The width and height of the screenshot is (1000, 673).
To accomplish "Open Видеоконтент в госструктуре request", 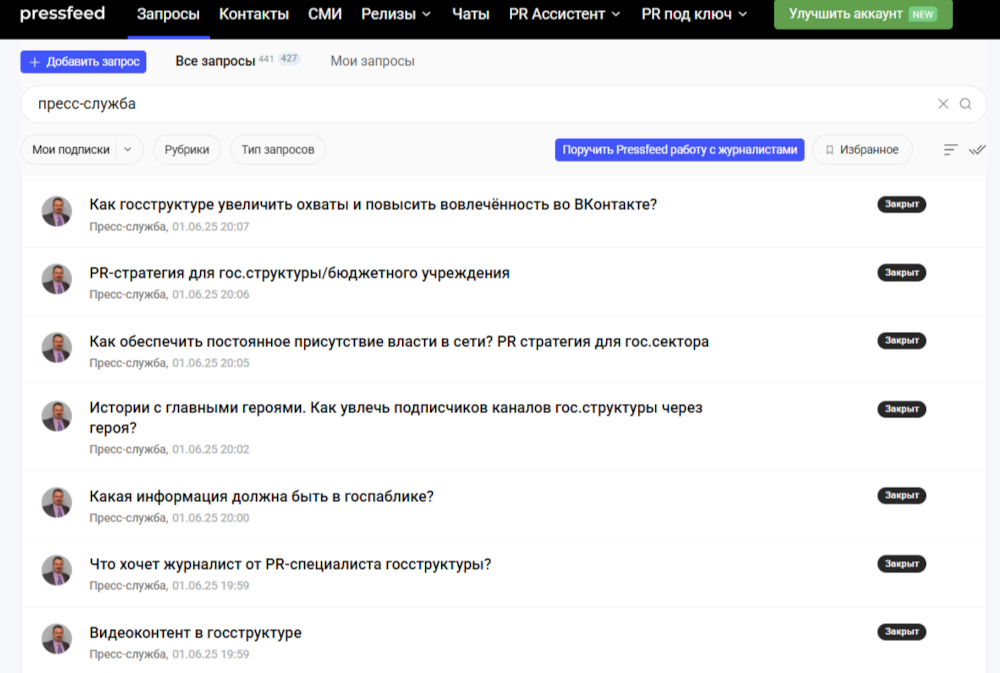I will click(x=195, y=633).
